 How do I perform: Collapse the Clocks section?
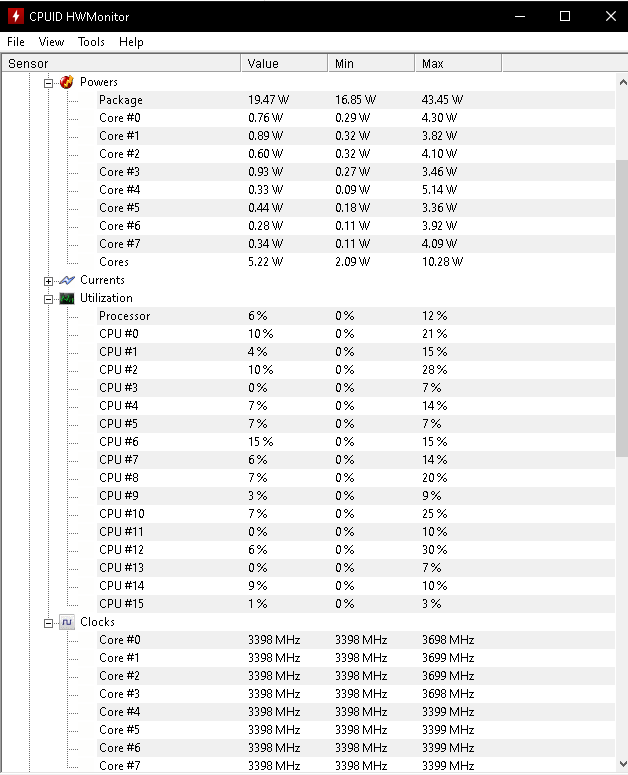pos(48,623)
